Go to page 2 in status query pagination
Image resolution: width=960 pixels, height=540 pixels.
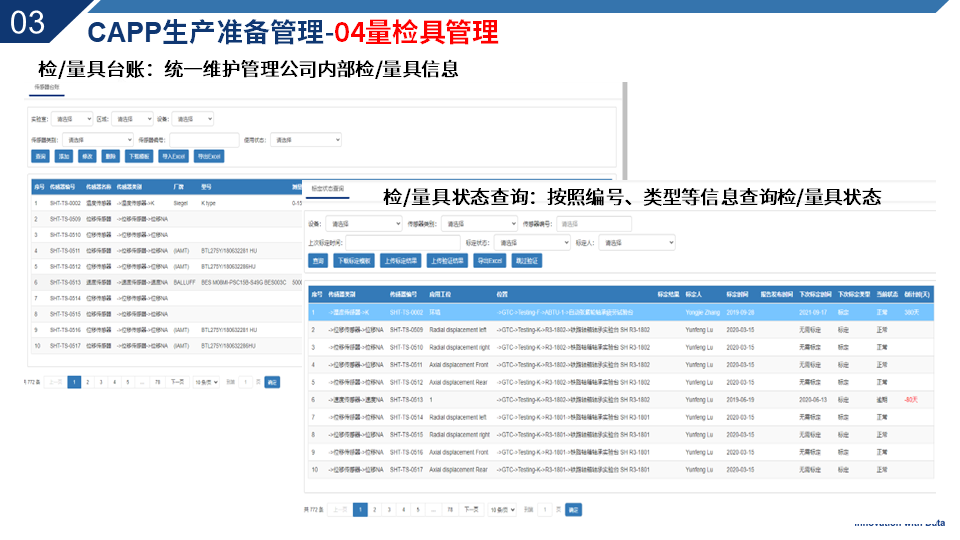(x=375, y=509)
